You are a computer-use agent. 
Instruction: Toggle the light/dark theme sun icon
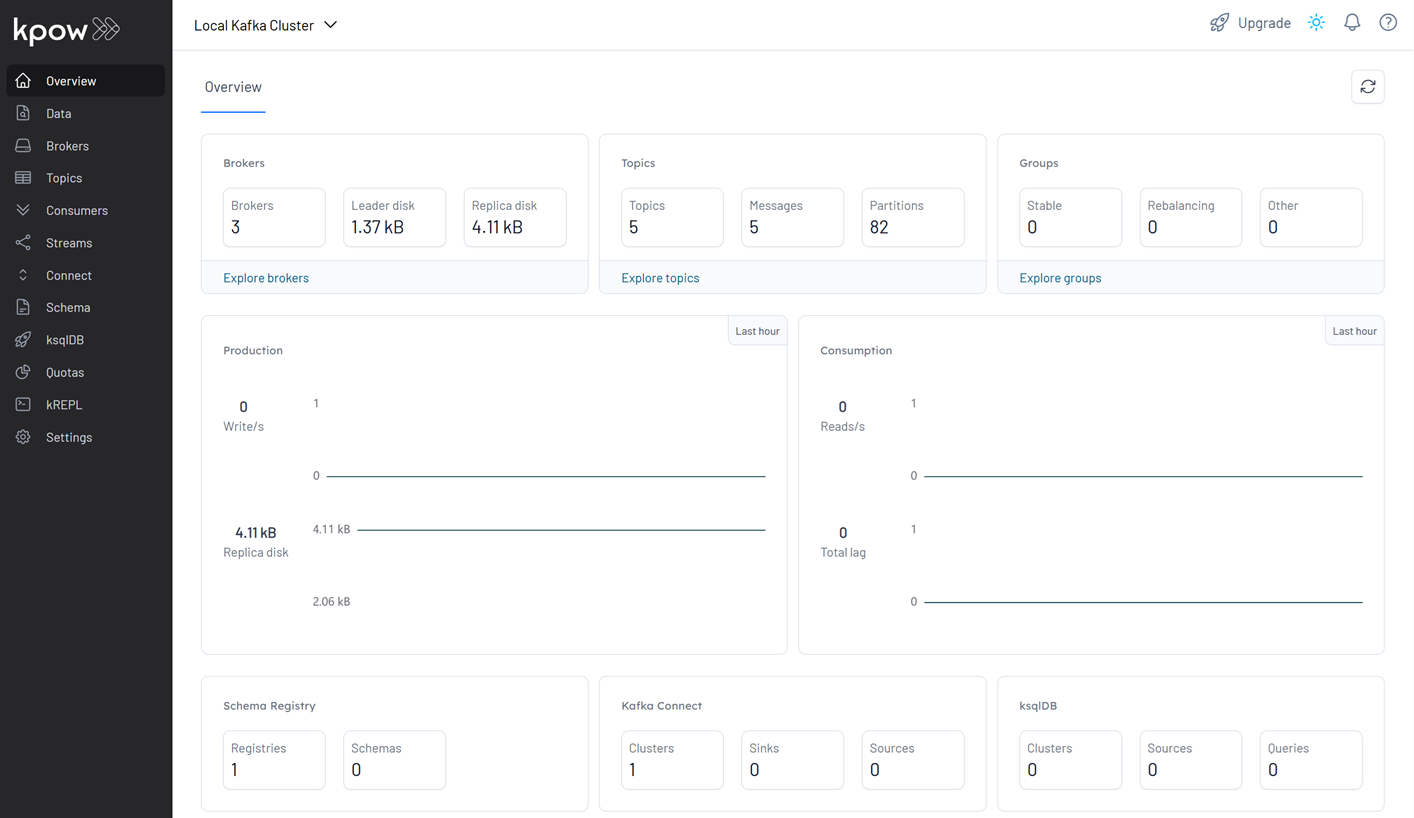pos(1316,23)
